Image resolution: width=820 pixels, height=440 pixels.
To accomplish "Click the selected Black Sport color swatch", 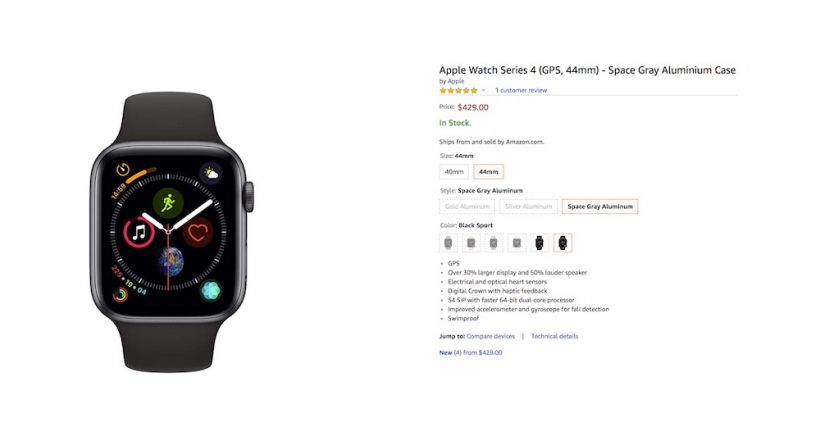I will 562,243.
